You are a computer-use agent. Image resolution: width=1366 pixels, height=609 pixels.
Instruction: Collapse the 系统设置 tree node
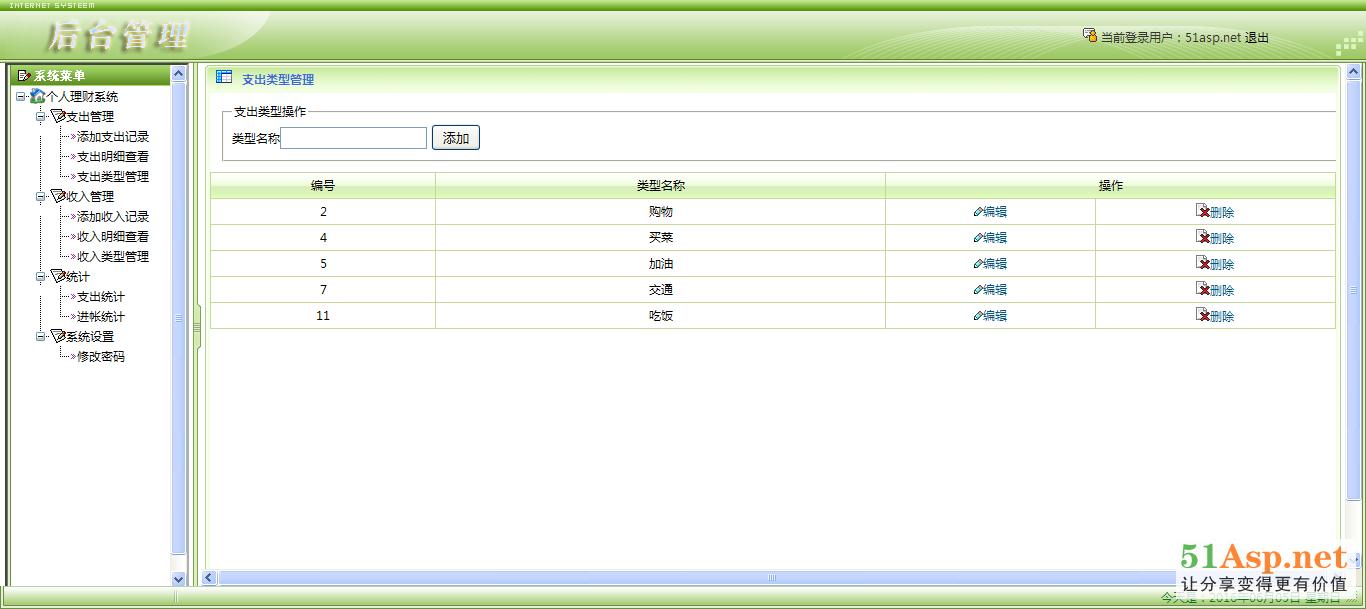41,337
